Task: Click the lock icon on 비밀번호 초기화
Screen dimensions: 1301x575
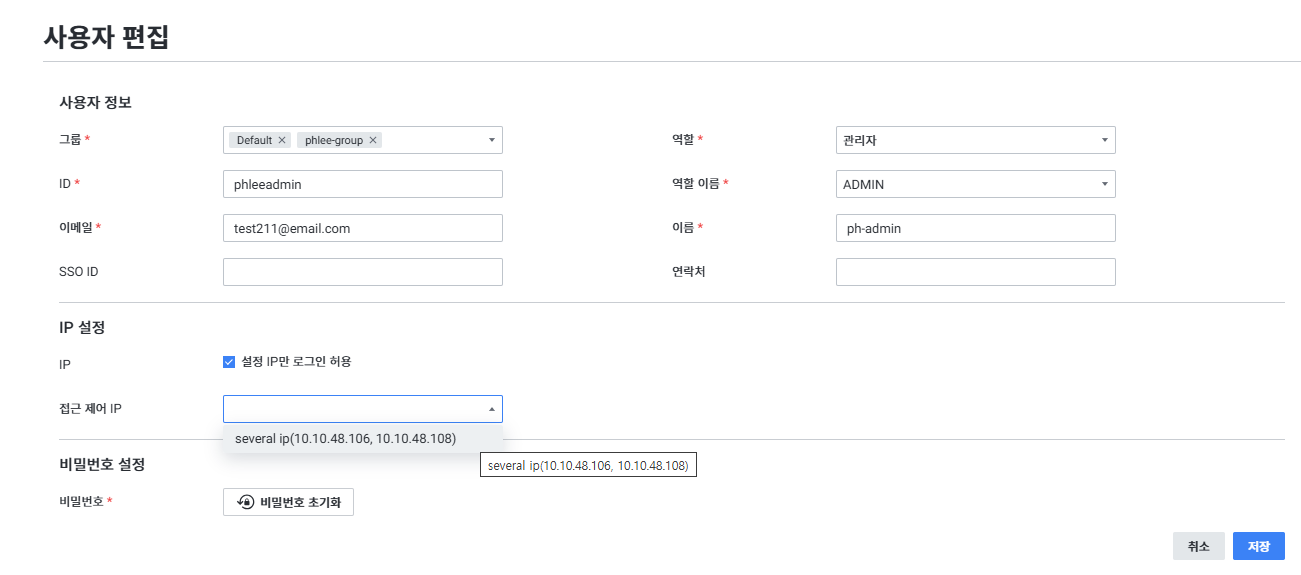Action: [245, 502]
